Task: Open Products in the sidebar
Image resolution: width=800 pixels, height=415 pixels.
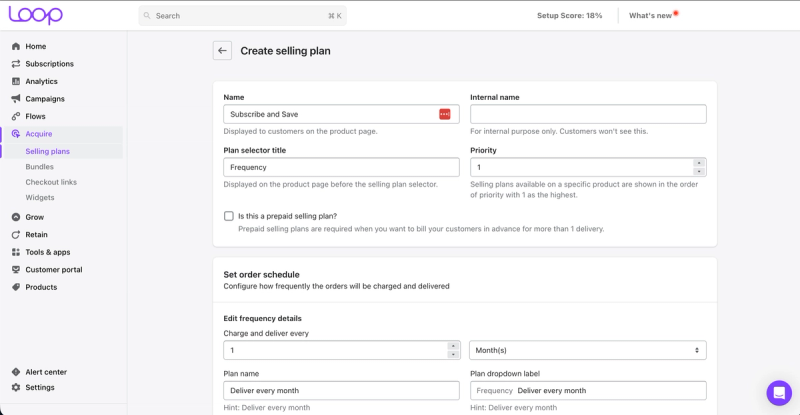Action: point(41,287)
